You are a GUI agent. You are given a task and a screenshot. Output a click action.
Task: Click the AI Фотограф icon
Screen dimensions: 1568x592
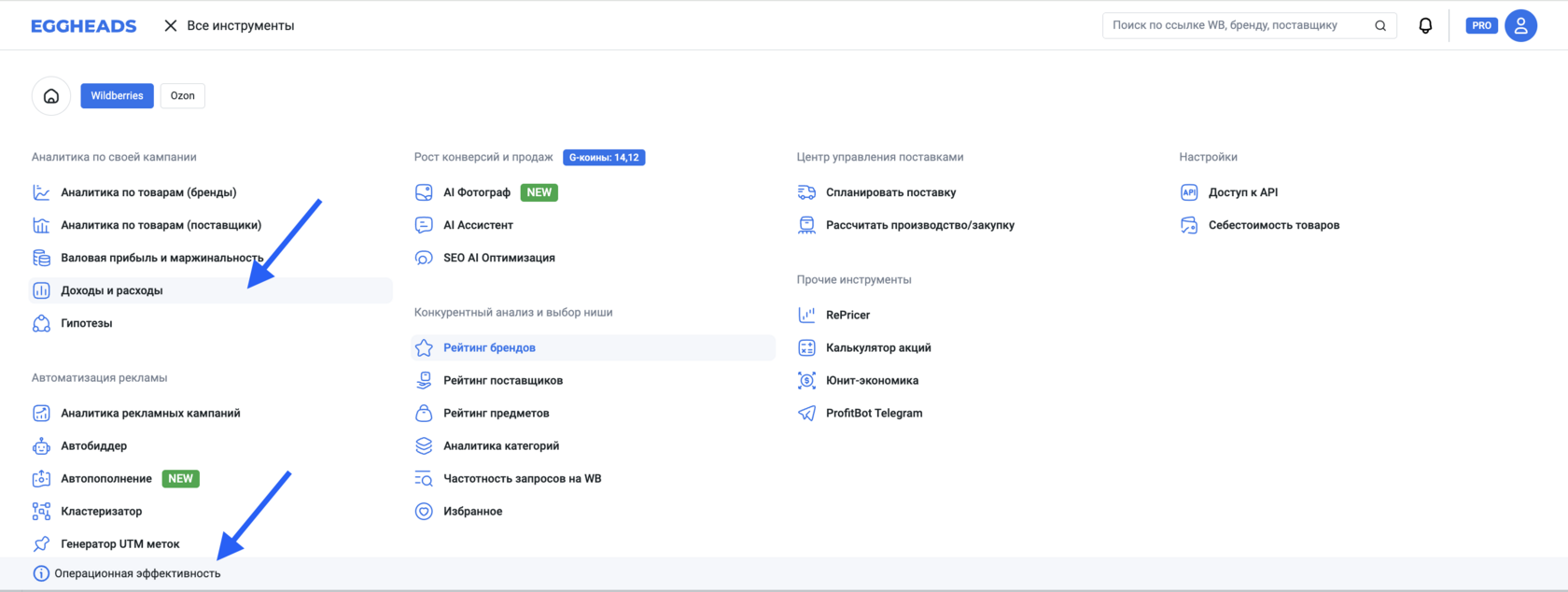[x=424, y=192]
